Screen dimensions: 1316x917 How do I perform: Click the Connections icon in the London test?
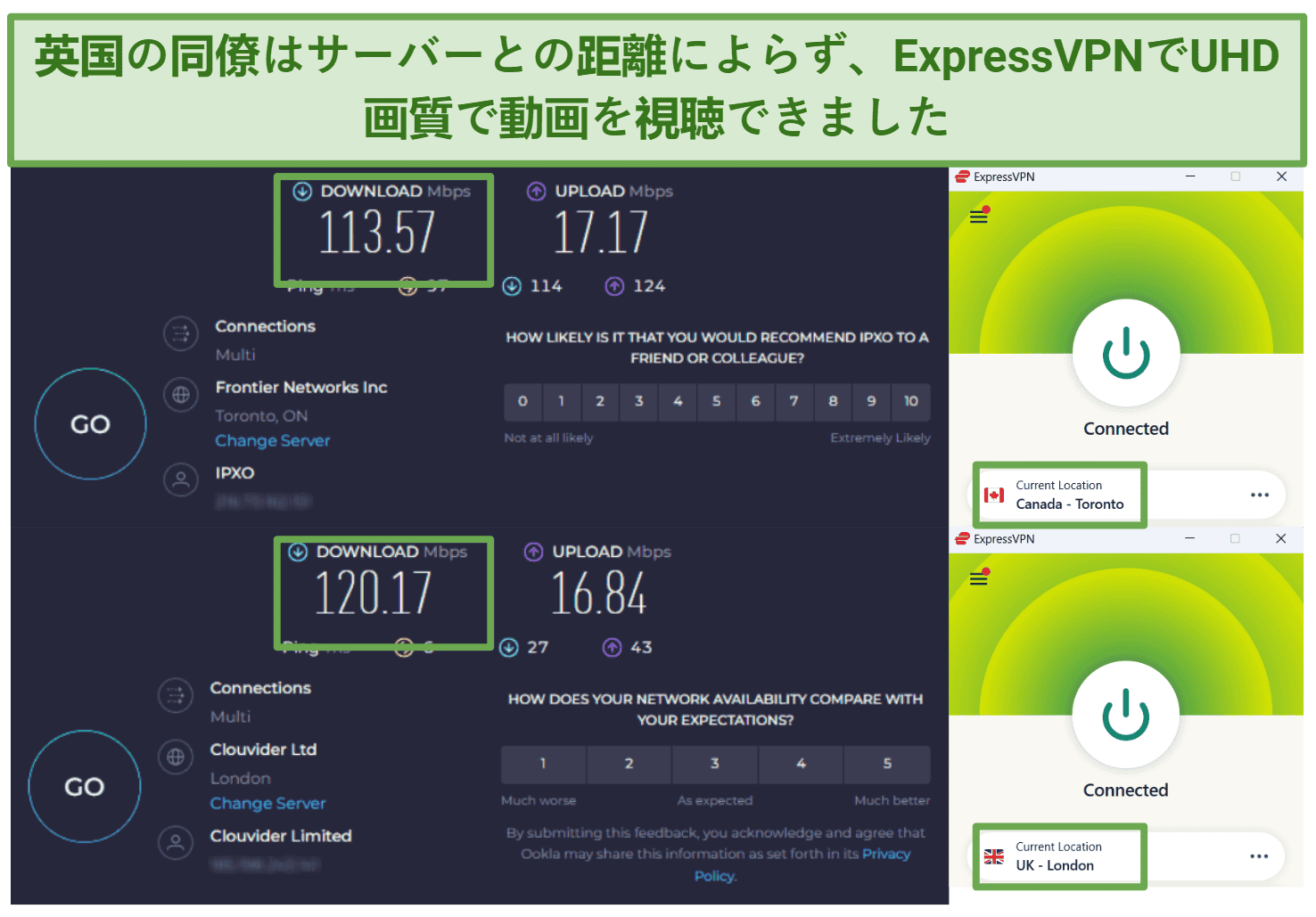[x=176, y=696]
